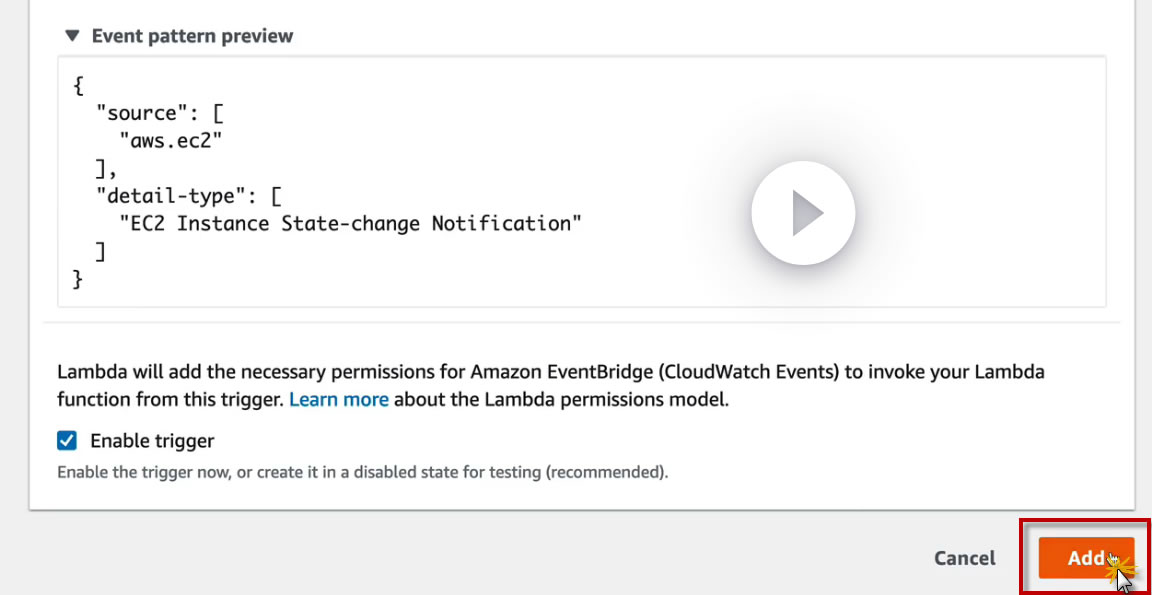Click the opening curly brace of JSON
Image resolution: width=1152 pixels, height=595 pixels.
pos(79,86)
